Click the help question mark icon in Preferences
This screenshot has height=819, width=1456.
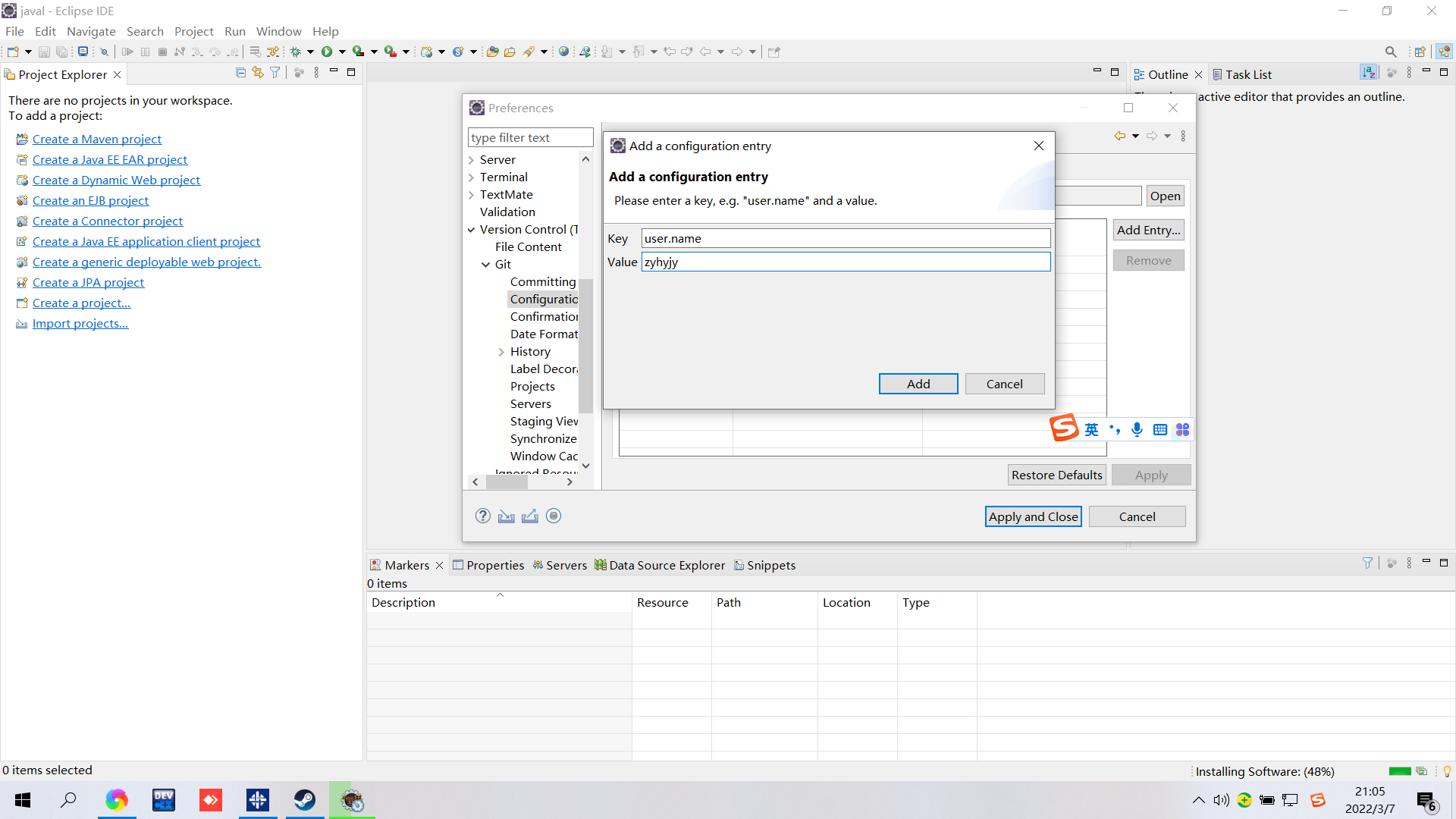click(483, 516)
